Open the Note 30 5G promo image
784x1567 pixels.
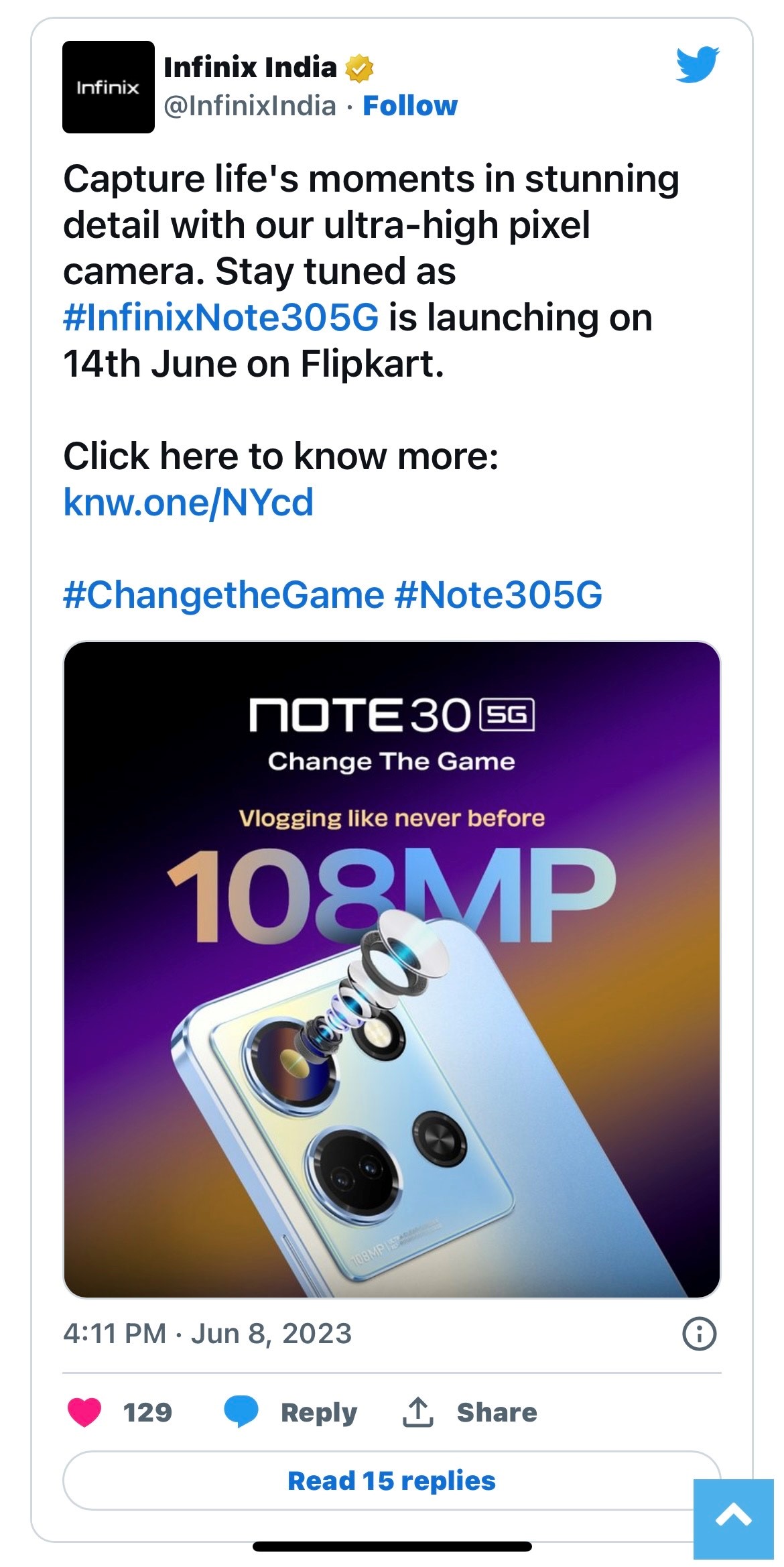[391, 970]
